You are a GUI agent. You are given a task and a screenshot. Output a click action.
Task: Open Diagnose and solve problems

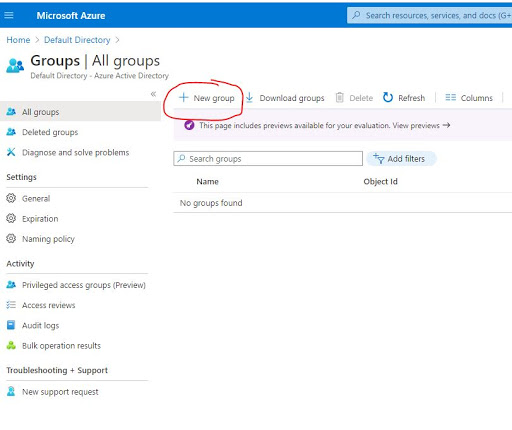point(76,153)
